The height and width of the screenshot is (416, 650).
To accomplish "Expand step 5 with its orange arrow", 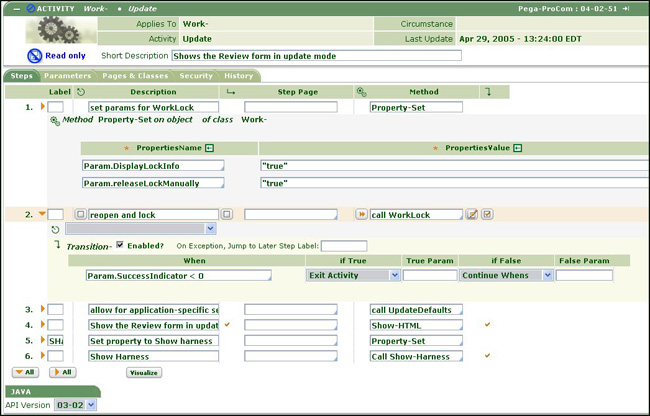I will 43,340.
